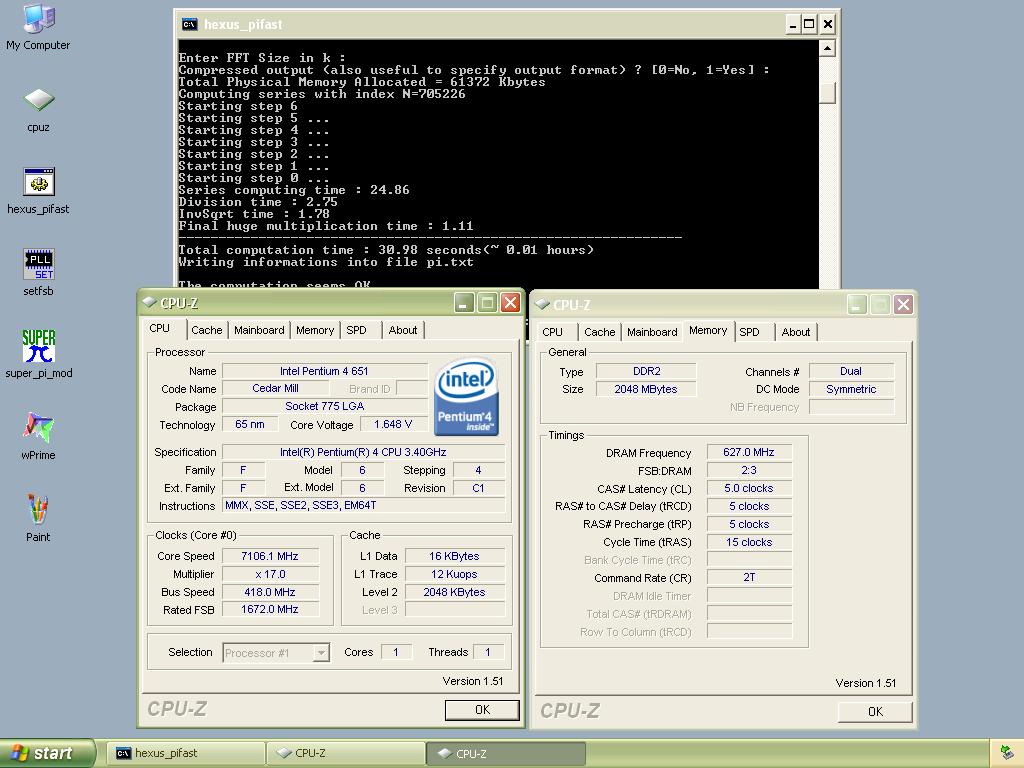The height and width of the screenshot is (768, 1024).
Task: Click the hexus_pifast window title bar icon
Action: point(189,24)
